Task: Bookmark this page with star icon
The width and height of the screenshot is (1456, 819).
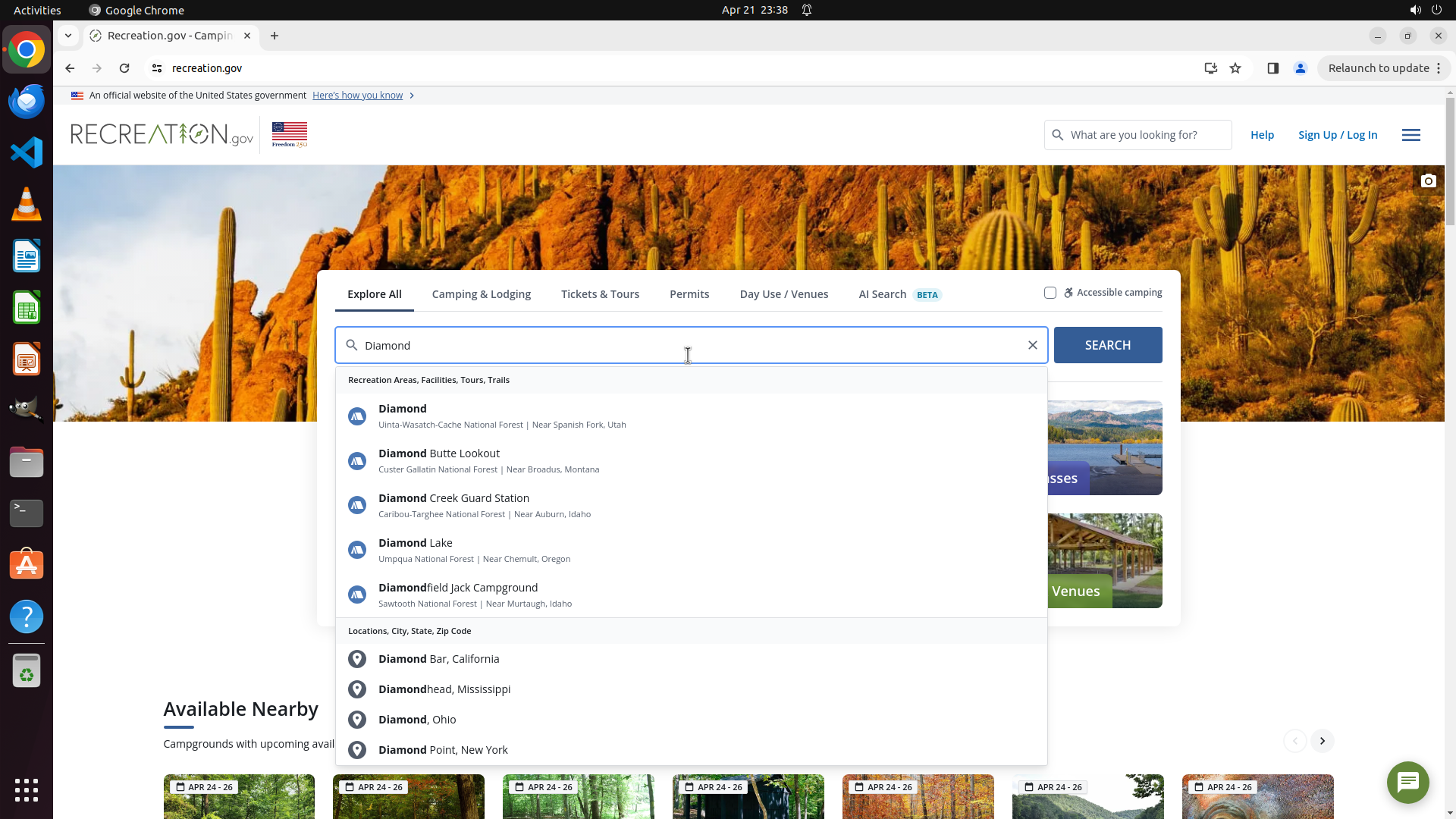Action: point(1235,68)
